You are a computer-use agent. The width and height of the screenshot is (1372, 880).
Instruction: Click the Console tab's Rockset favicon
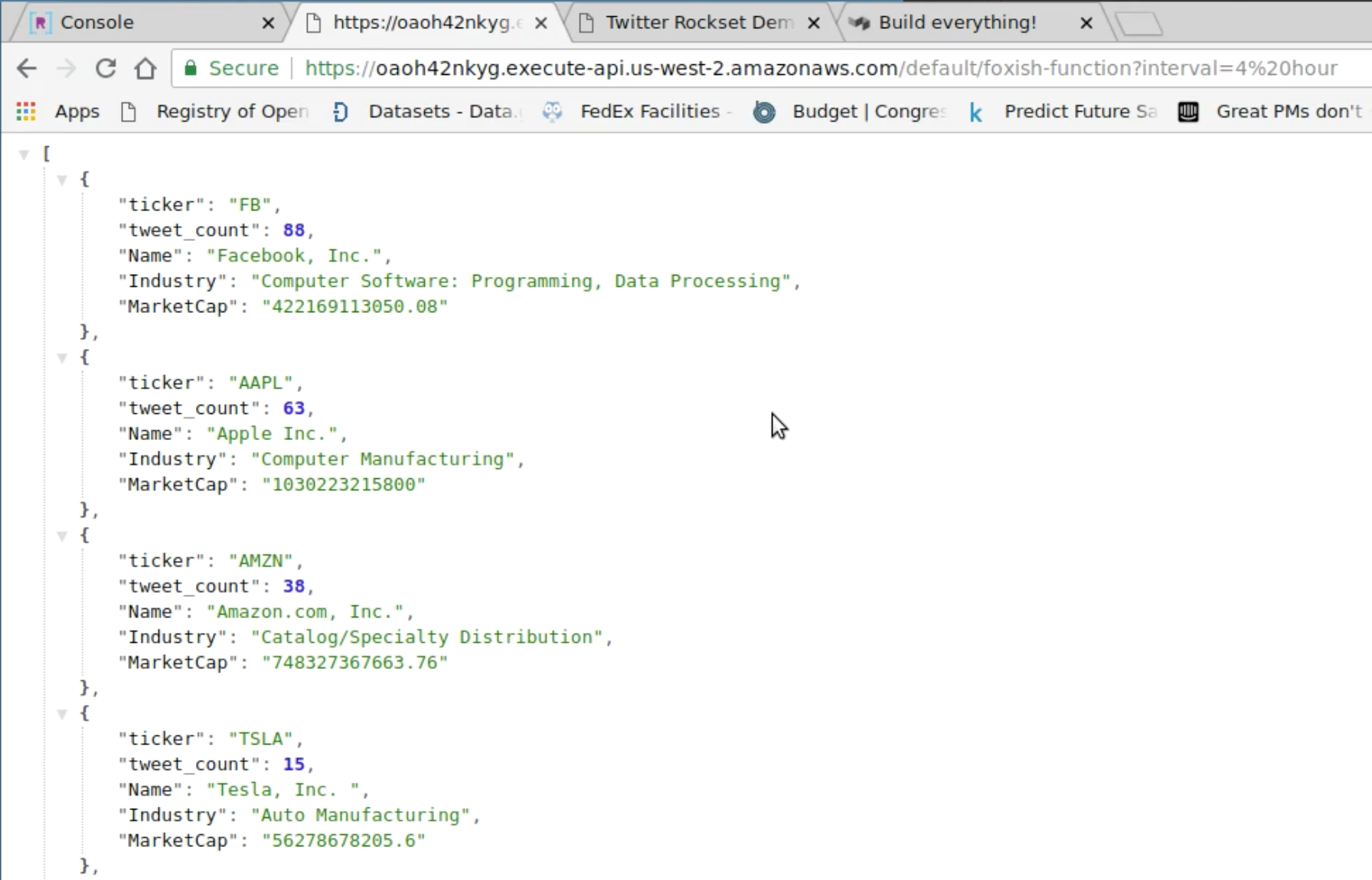[x=40, y=23]
